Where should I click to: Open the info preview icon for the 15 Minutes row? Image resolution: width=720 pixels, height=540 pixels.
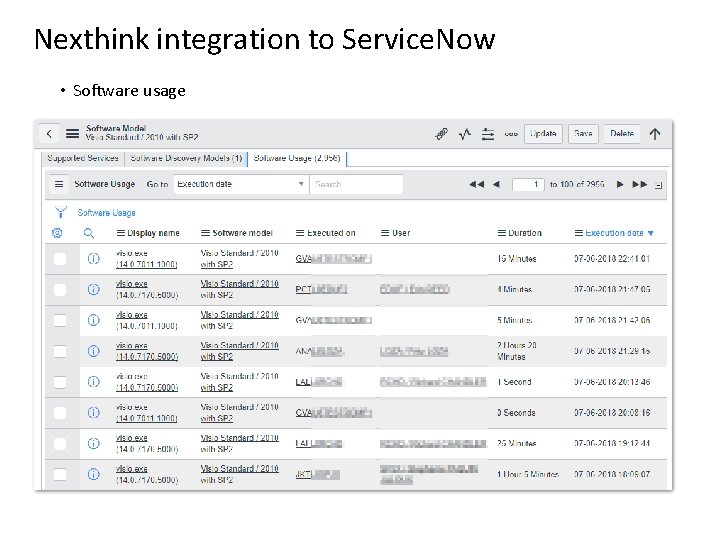pos(94,259)
